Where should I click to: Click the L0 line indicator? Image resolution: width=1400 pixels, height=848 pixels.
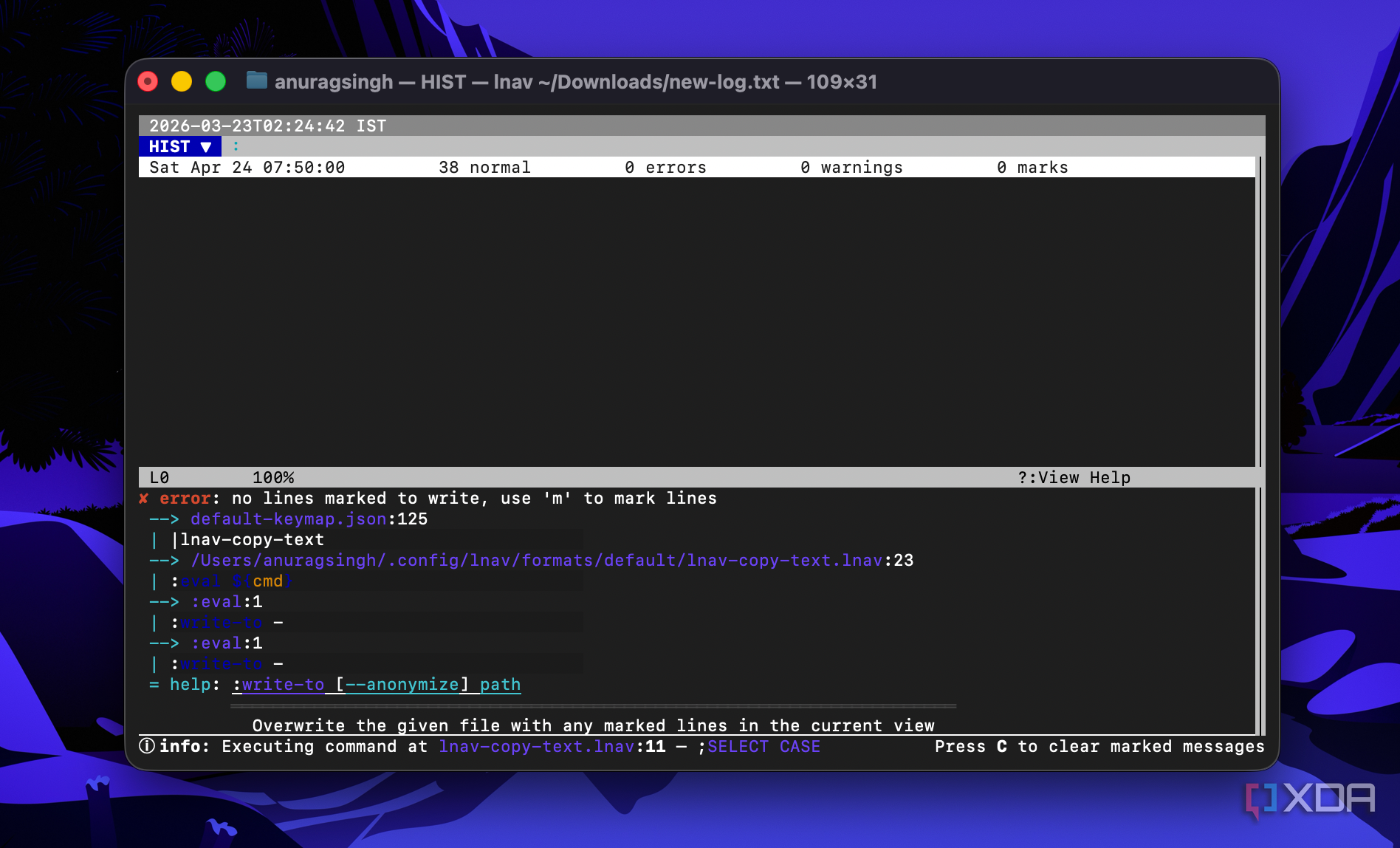tap(159, 478)
